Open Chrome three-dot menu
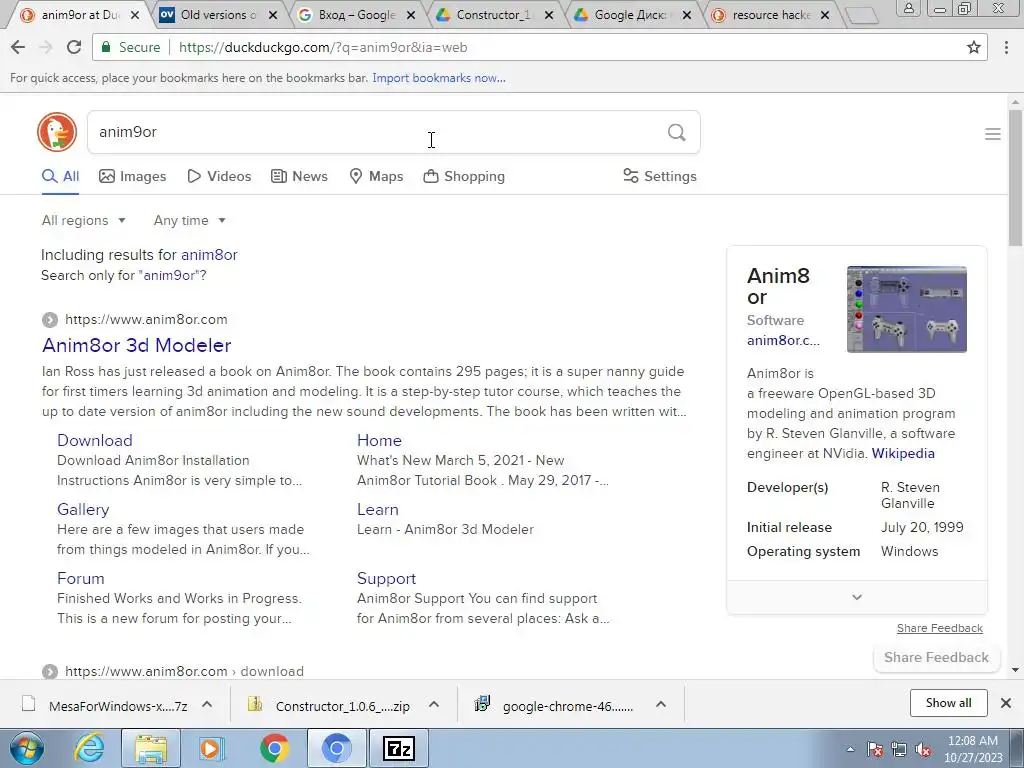1024x768 pixels. (1006, 47)
